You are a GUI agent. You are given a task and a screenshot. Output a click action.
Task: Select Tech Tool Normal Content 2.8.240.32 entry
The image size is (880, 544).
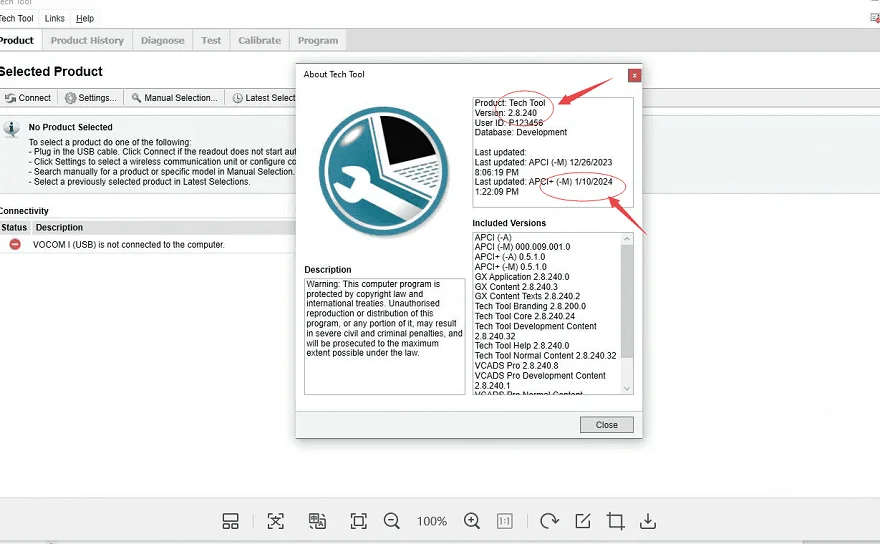(x=546, y=356)
